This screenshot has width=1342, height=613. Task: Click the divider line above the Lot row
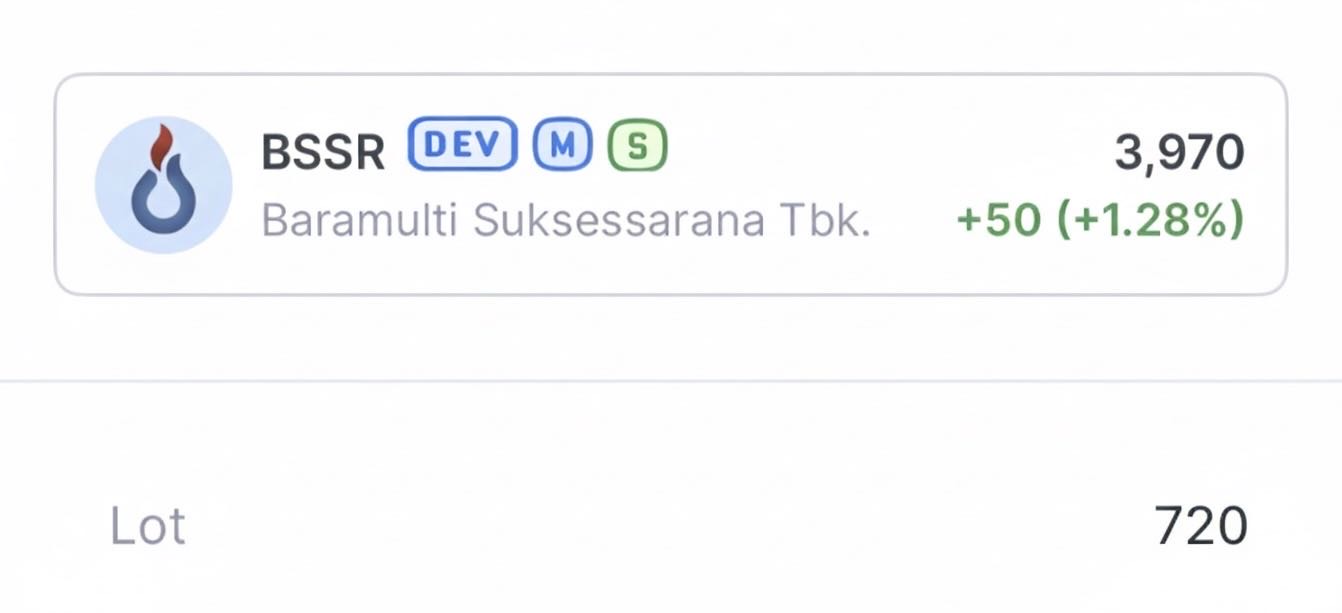[x=671, y=381]
